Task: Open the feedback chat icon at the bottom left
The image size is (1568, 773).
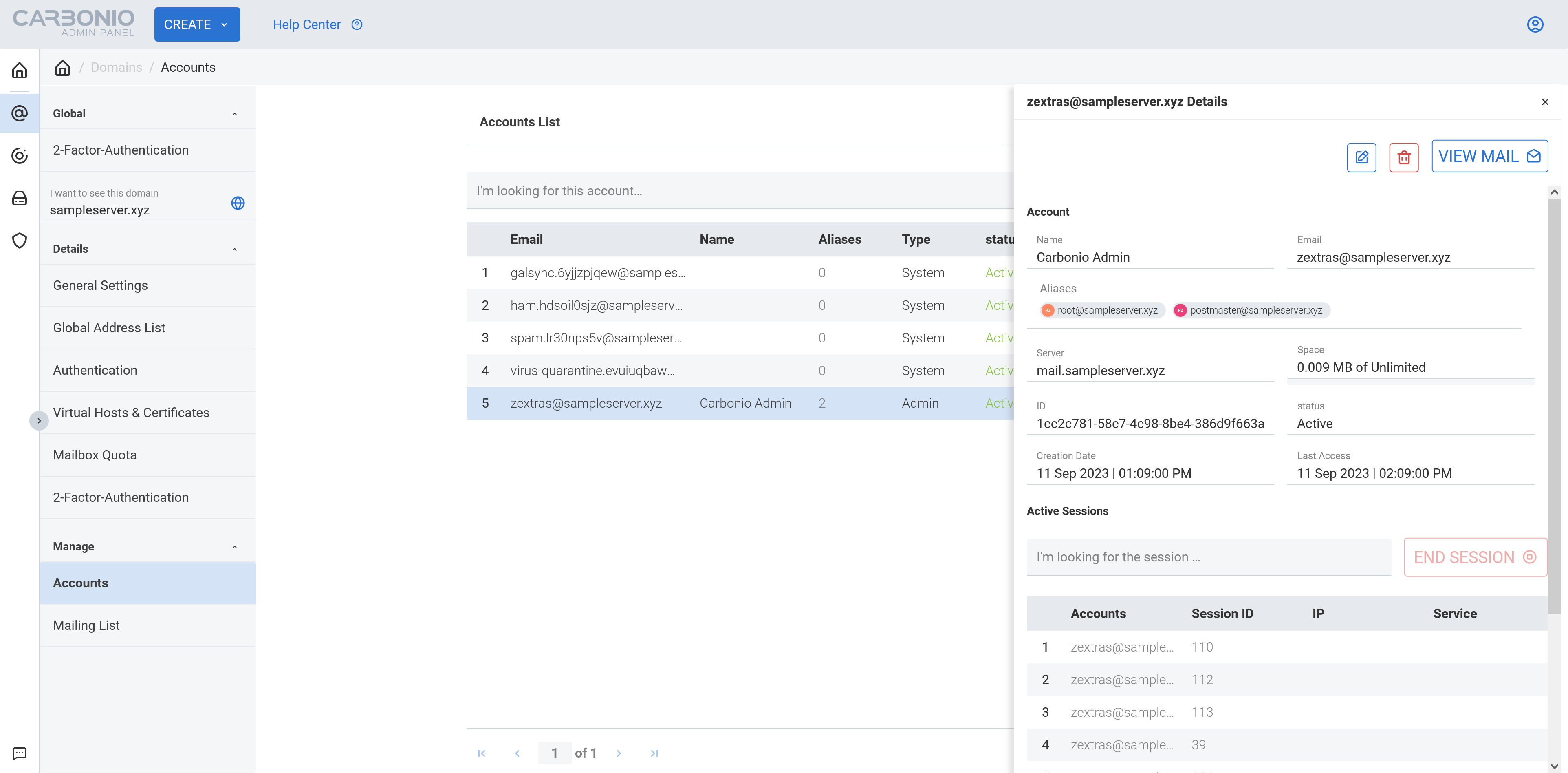Action: pyautogui.click(x=20, y=753)
